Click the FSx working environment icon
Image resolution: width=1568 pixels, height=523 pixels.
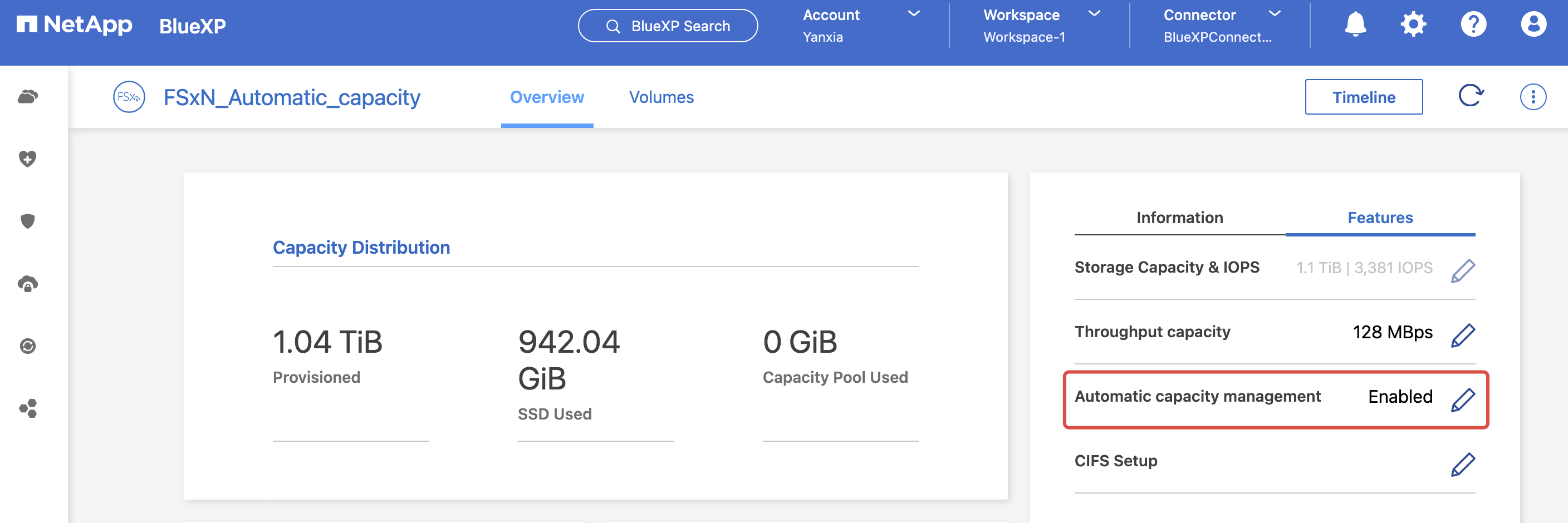click(129, 97)
